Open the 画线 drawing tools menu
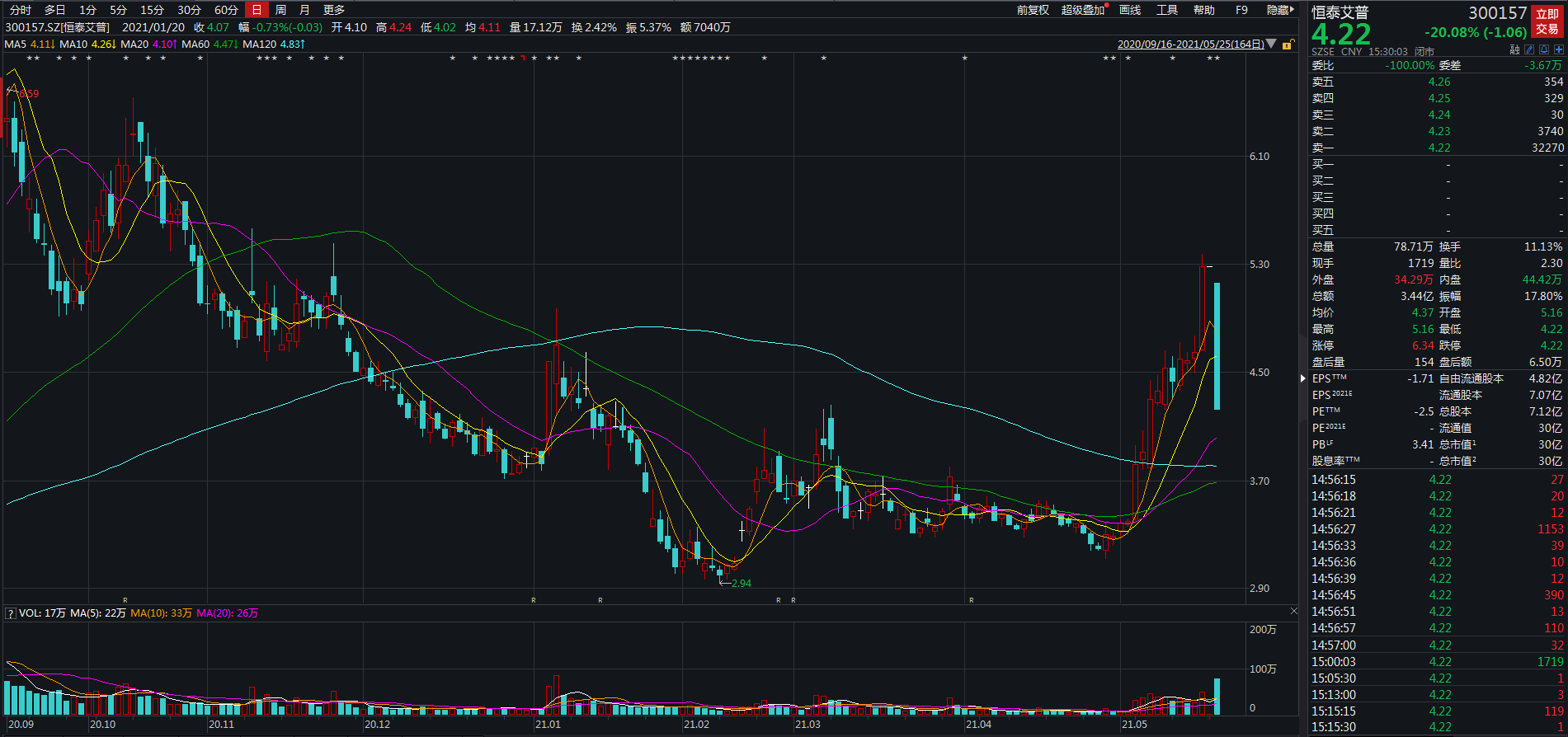The width and height of the screenshot is (1568, 737). click(x=1130, y=10)
